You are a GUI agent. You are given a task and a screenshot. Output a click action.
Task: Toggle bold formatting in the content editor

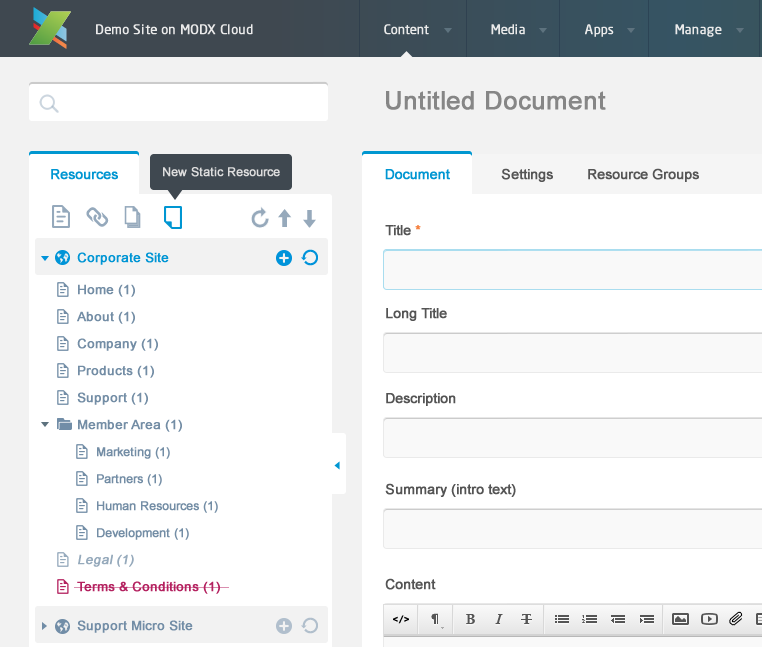click(470, 619)
